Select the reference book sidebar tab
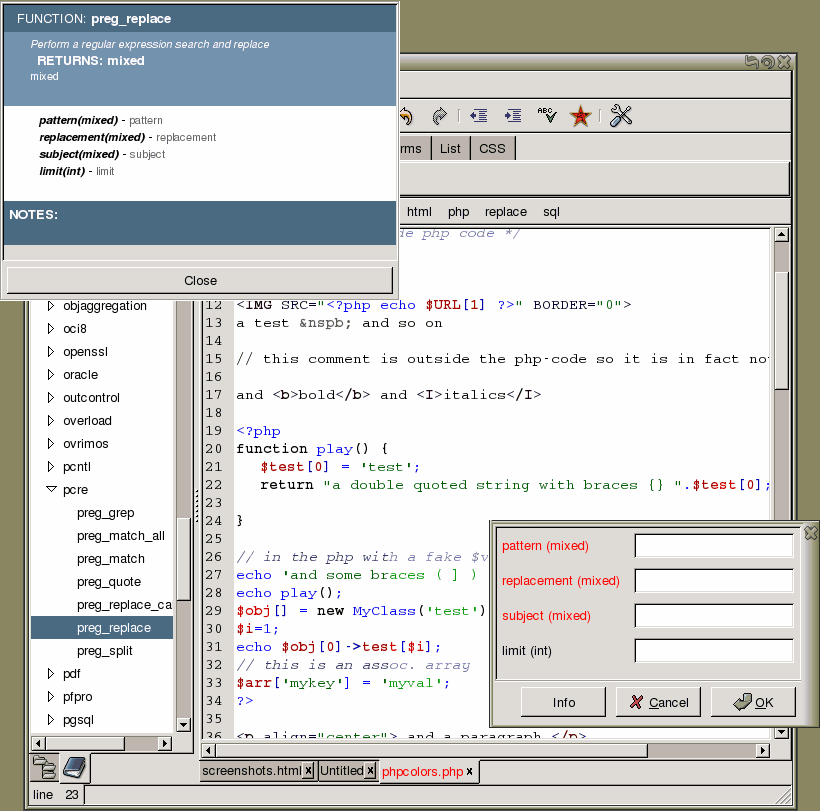Viewport: 820px width, 811px height. click(x=74, y=767)
